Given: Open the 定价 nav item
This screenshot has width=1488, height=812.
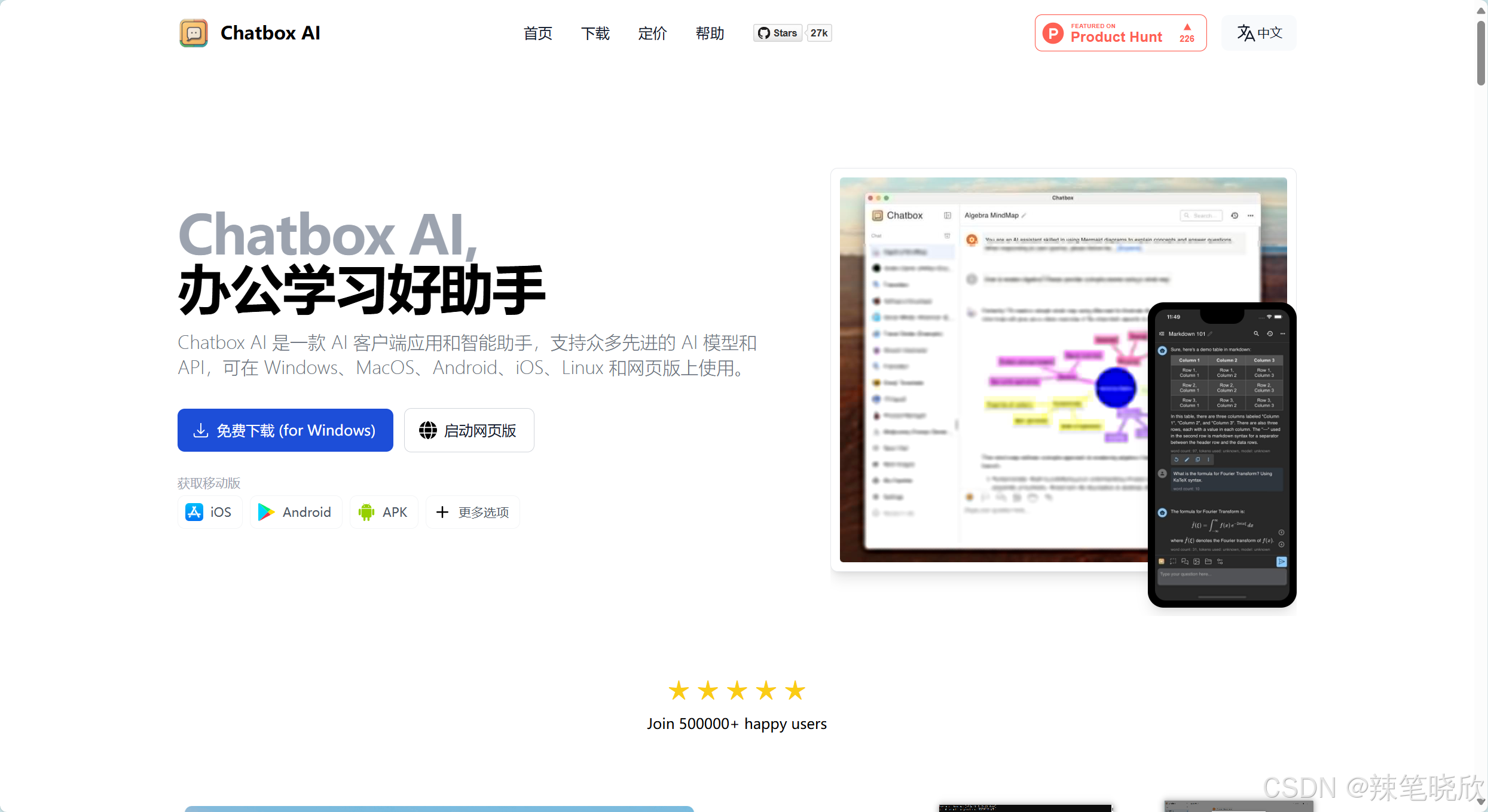Looking at the screenshot, I should [652, 33].
